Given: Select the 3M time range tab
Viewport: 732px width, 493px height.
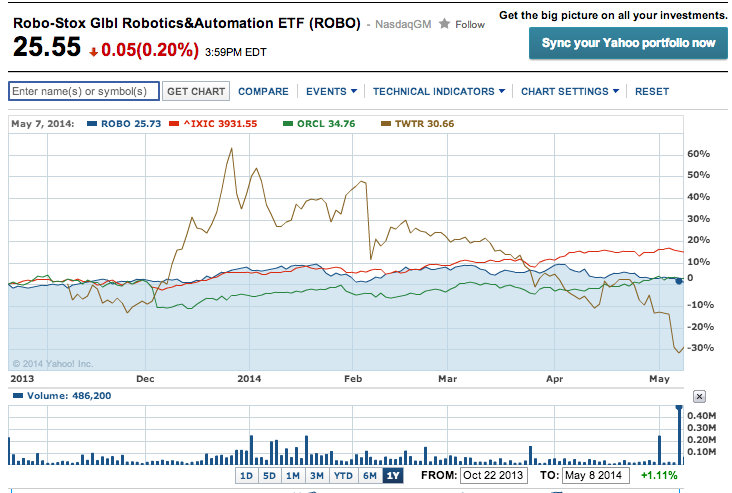Looking at the screenshot, I should click(x=317, y=476).
